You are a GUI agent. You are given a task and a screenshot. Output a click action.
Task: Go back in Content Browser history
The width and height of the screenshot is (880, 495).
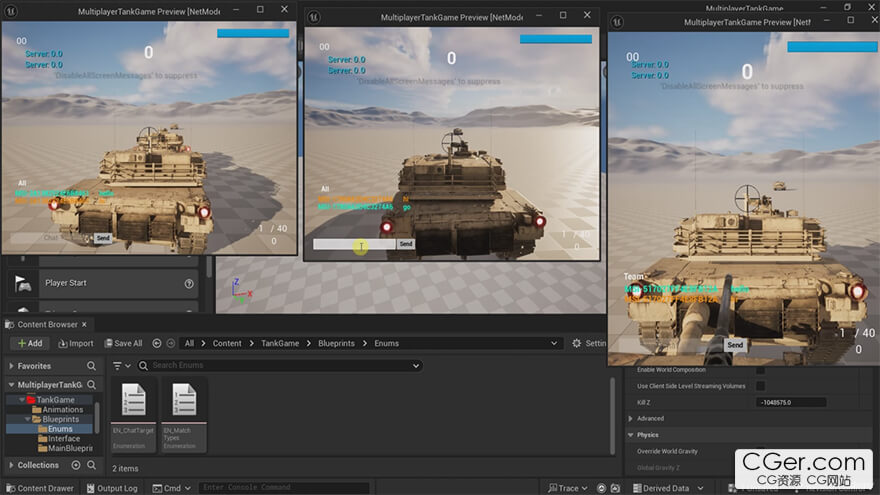pos(157,343)
